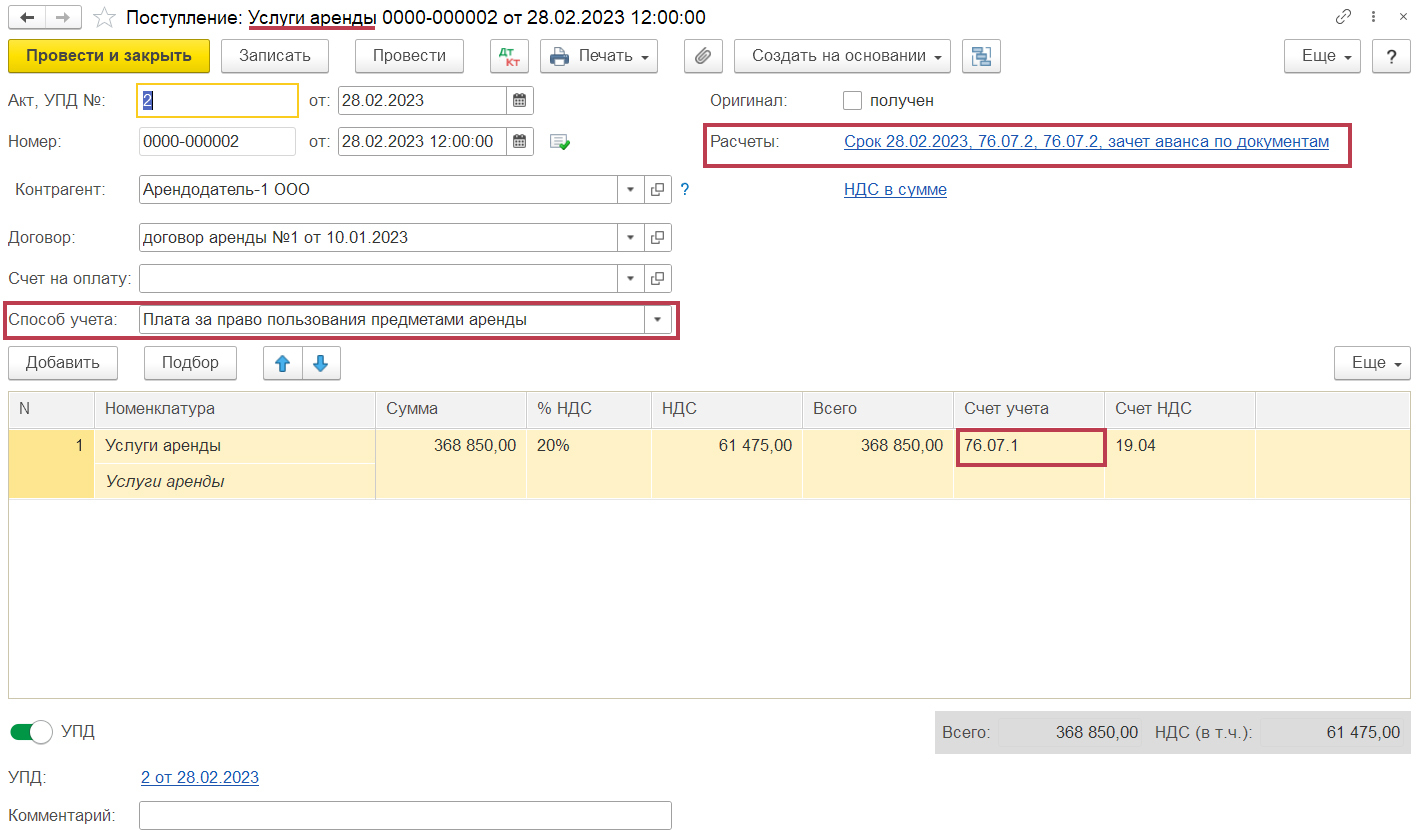Copy link icon in top right corner

(x=1342, y=17)
